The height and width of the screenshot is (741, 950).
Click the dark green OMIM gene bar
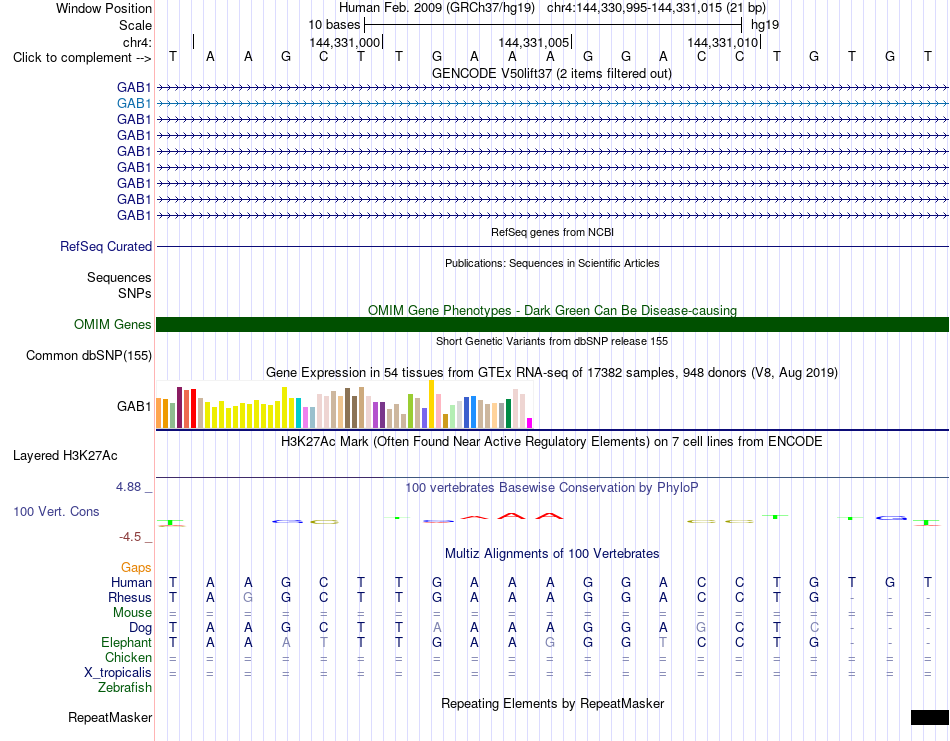(552, 324)
